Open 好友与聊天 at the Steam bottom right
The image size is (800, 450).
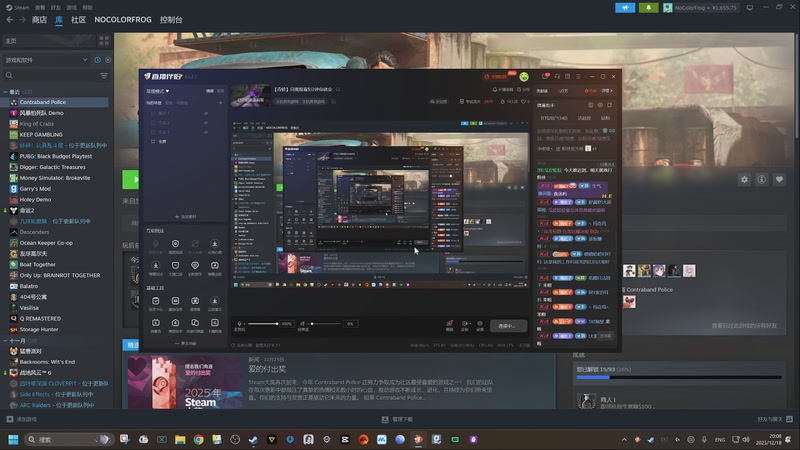click(x=774, y=419)
